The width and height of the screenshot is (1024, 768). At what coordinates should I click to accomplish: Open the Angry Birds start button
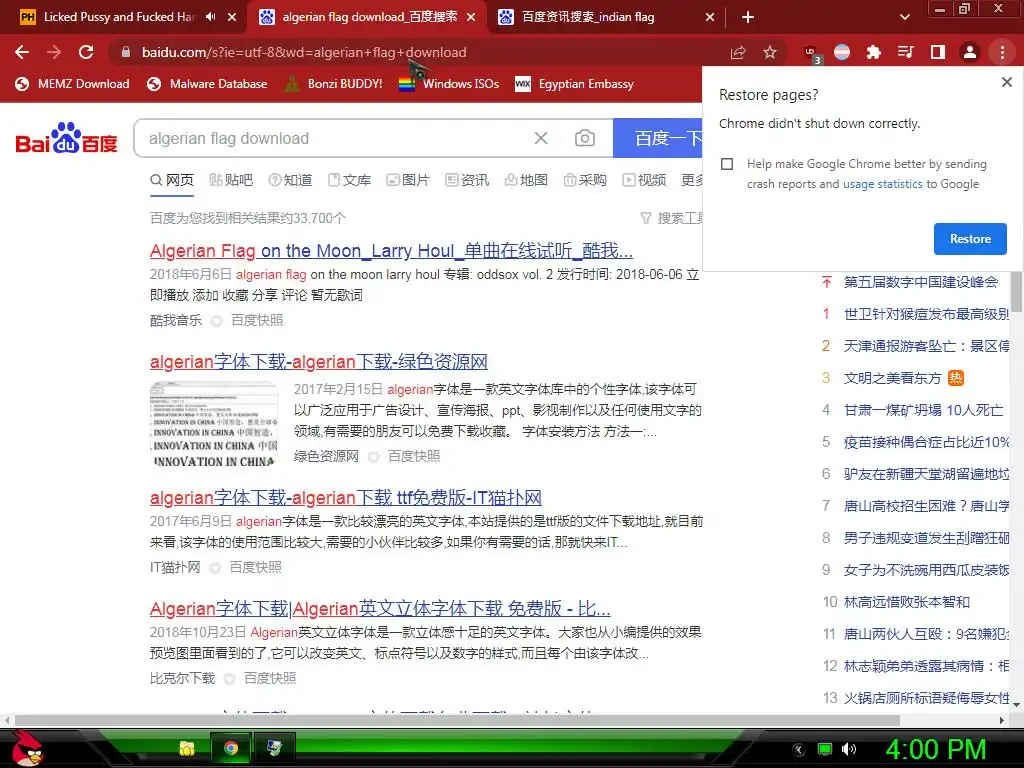[26, 748]
